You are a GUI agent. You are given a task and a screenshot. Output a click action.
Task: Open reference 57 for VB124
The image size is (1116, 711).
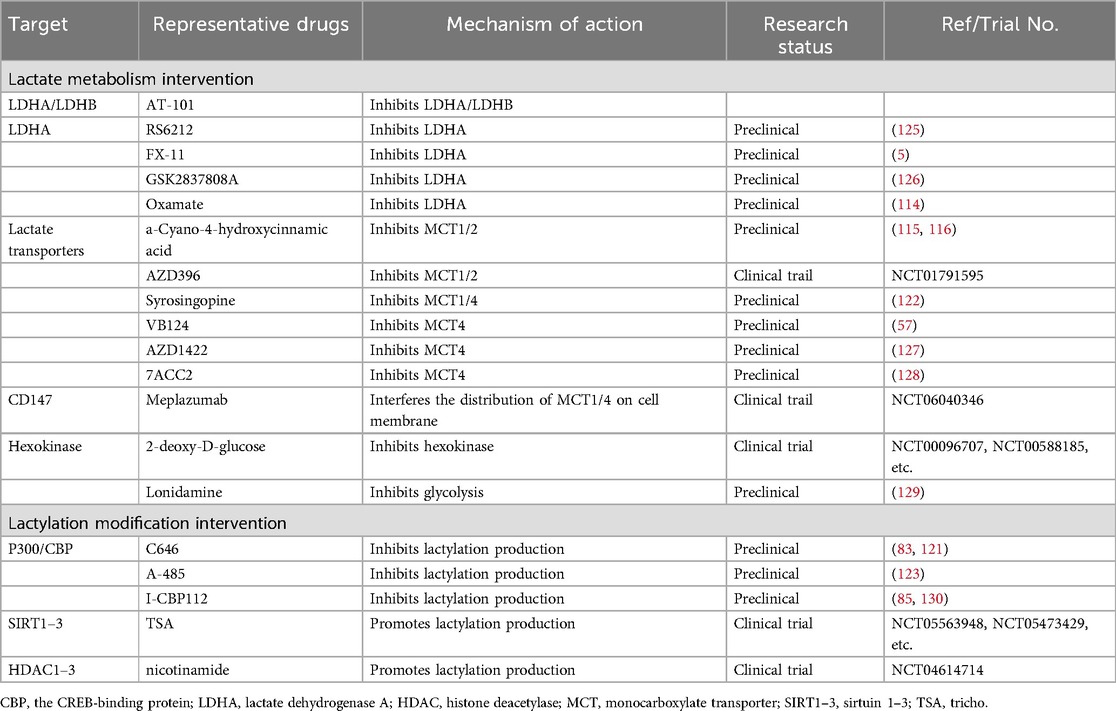(905, 325)
